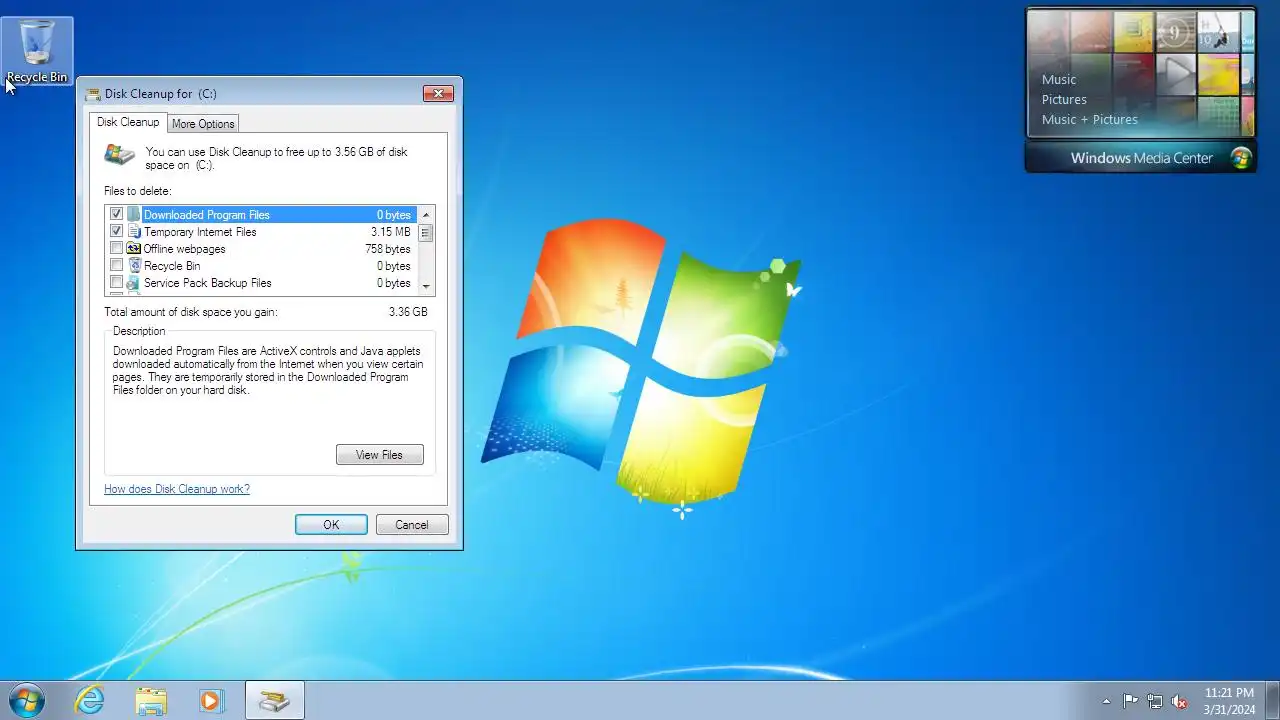Viewport: 1280px width, 720px height.
Task: Select the Downloaded Program Files row text
Action: [207, 215]
